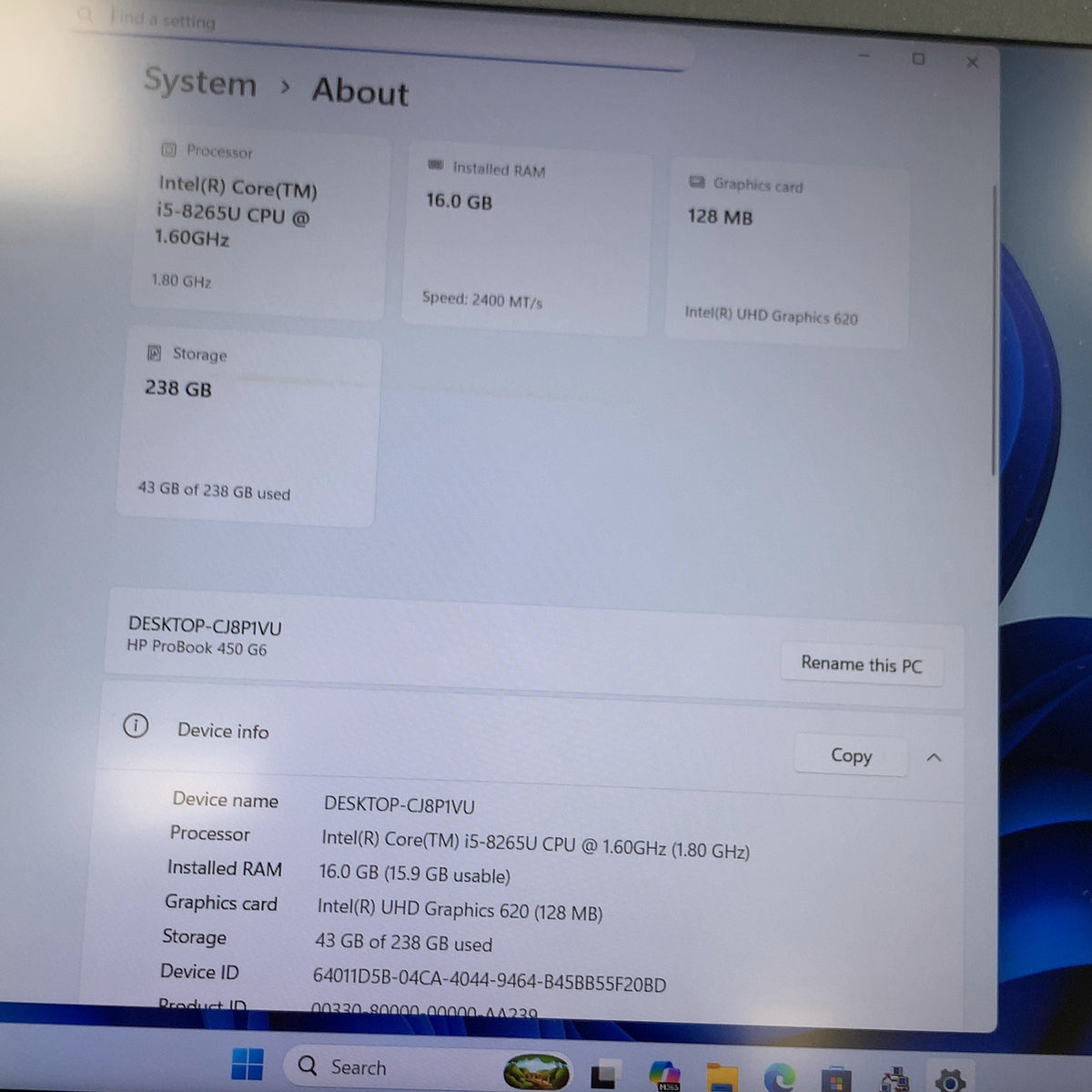
Task: Click the Graphics card icon
Action: (697, 182)
